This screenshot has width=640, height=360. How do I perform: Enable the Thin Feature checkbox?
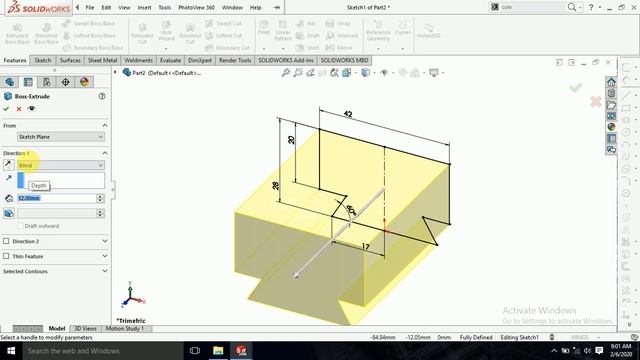point(6,256)
